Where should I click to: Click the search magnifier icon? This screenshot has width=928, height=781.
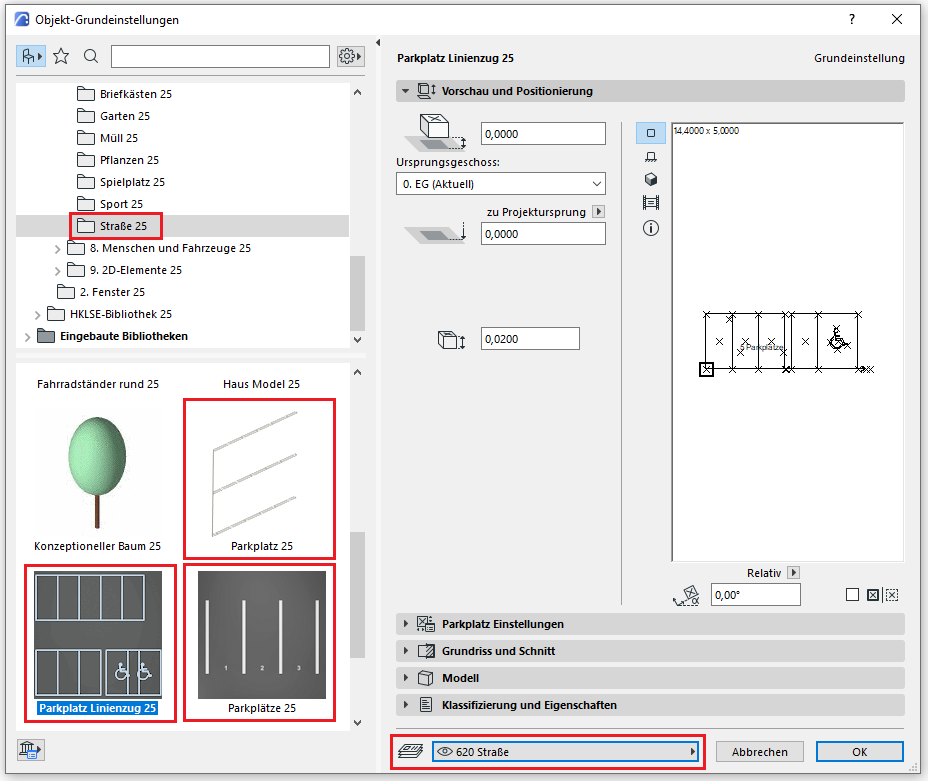point(91,56)
